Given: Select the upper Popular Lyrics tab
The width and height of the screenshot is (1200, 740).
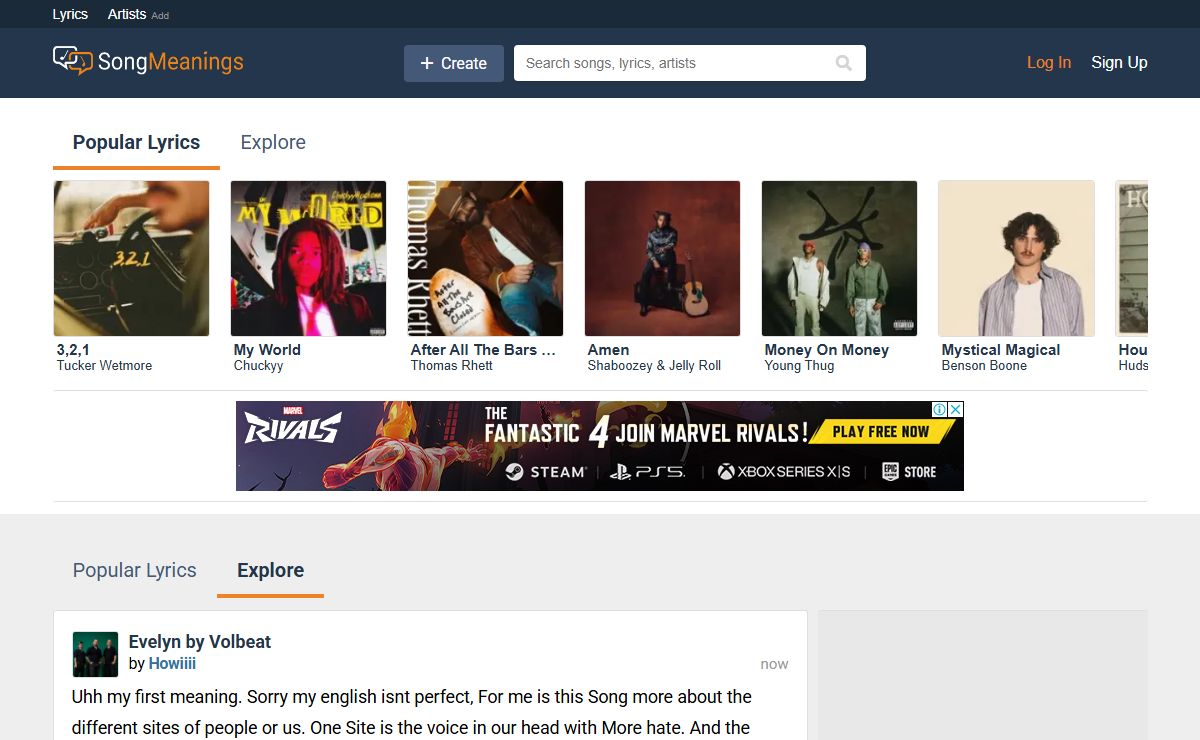Looking at the screenshot, I should 136,142.
